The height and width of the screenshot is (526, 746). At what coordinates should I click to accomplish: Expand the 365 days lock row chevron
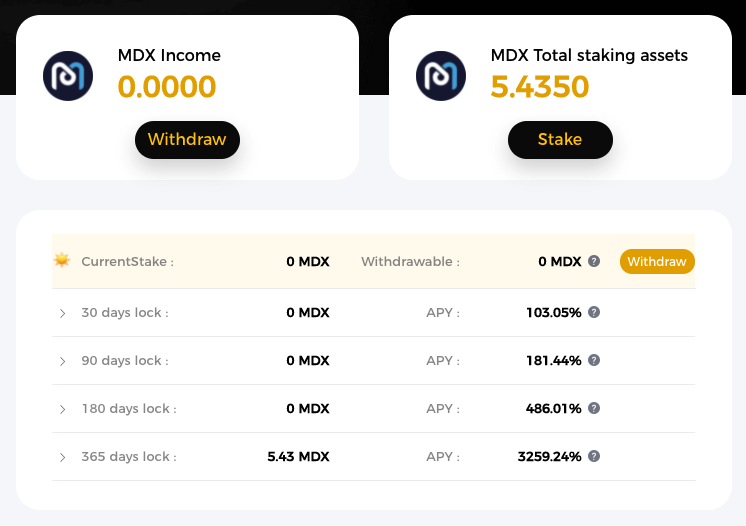click(x=62, y=458)
